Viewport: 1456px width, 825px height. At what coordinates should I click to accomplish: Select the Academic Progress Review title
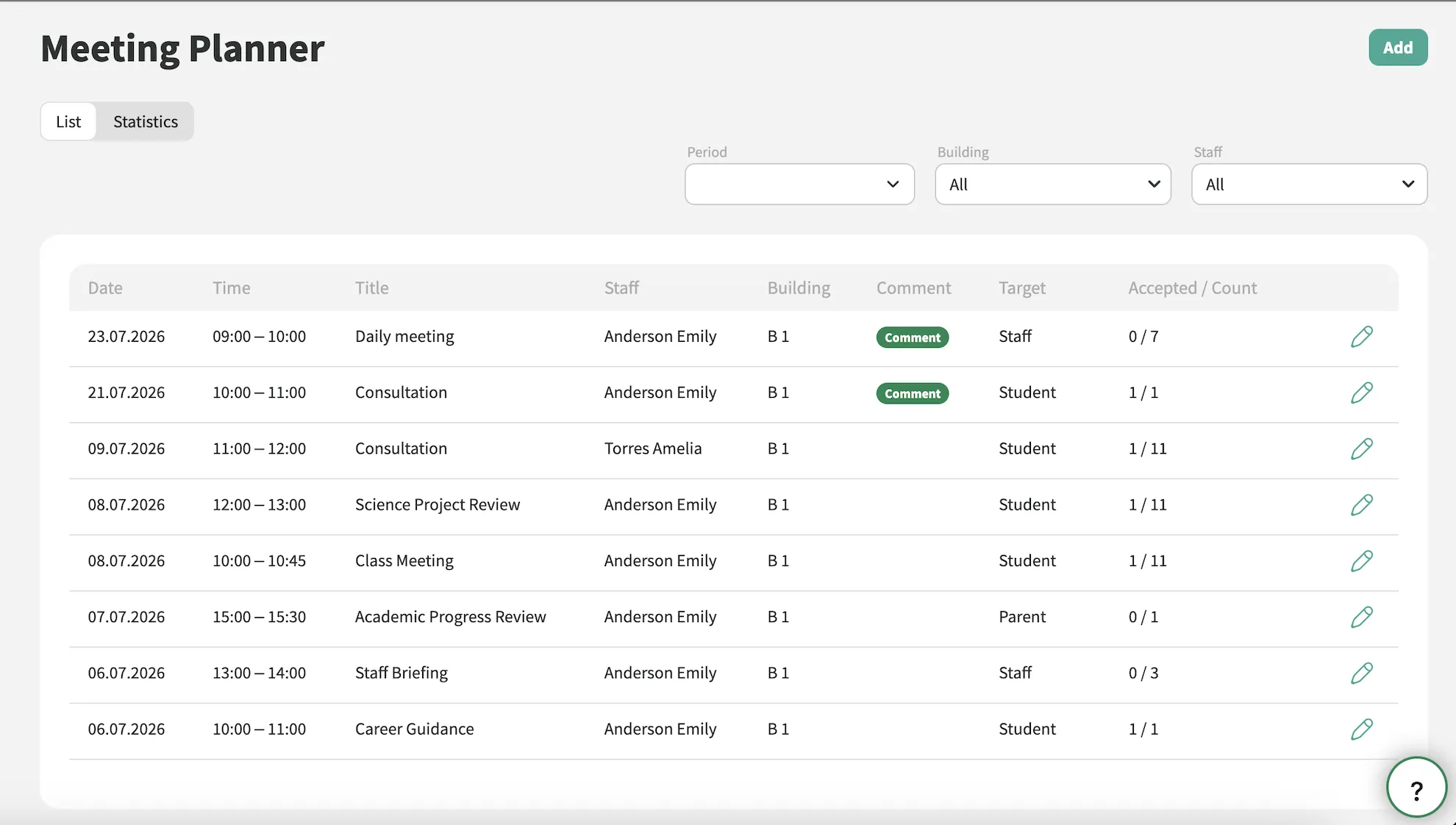[451, 616]
